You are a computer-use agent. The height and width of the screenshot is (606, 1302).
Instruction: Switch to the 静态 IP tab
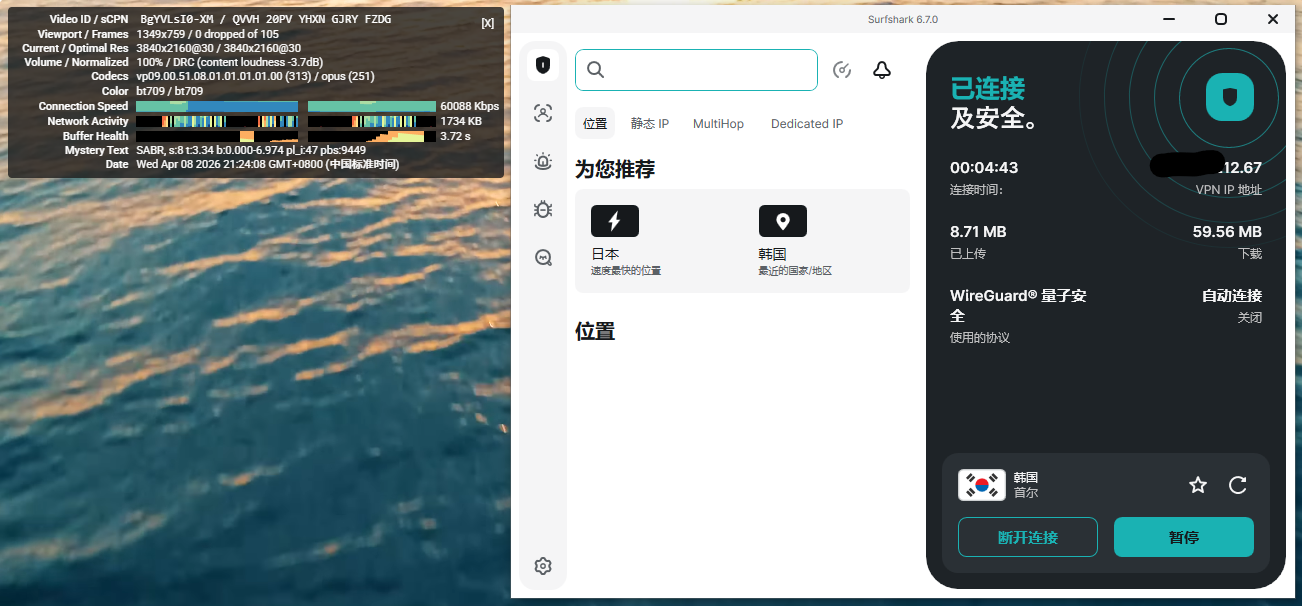click(650, 124)
